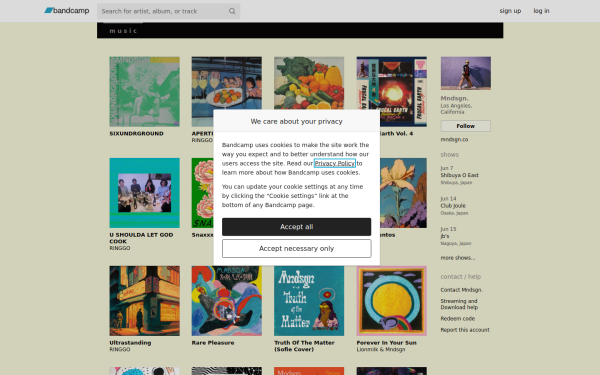600x375 pixels.
Task: Click Accept all cookies button
Action: (297, 227)
